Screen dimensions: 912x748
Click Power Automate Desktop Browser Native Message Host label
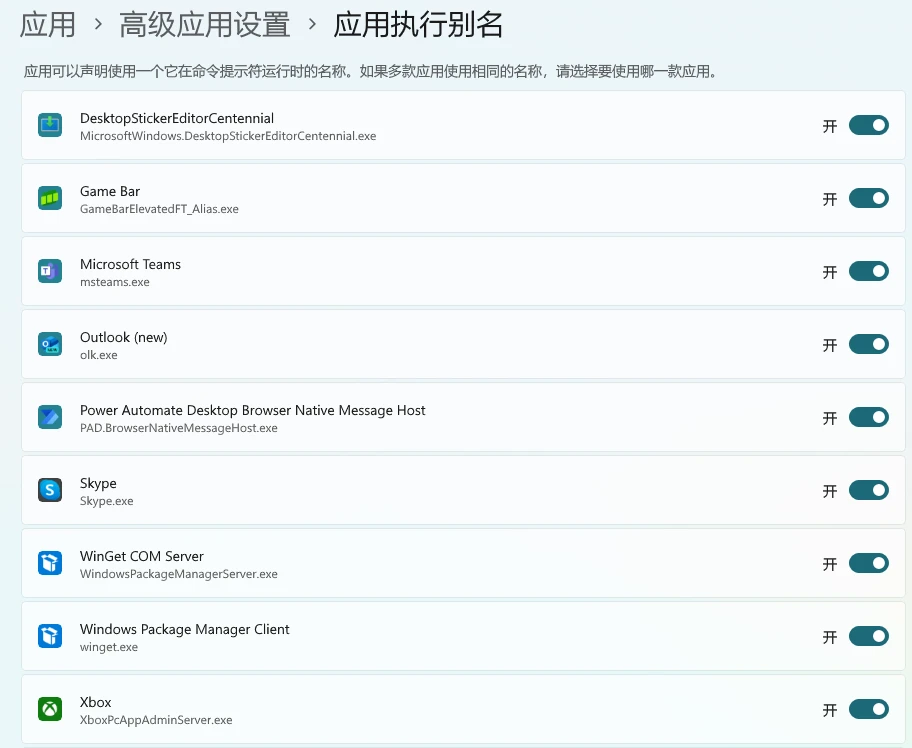[252, 411]
